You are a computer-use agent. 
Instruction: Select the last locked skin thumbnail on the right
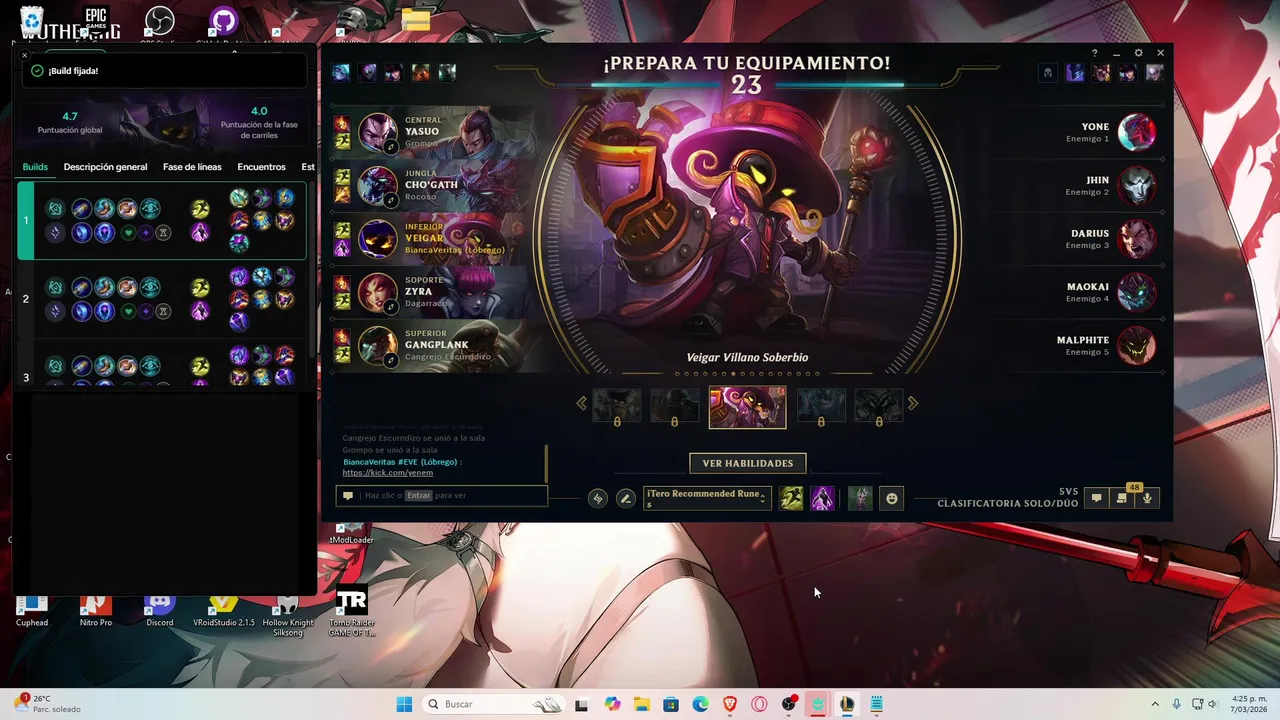878,407
